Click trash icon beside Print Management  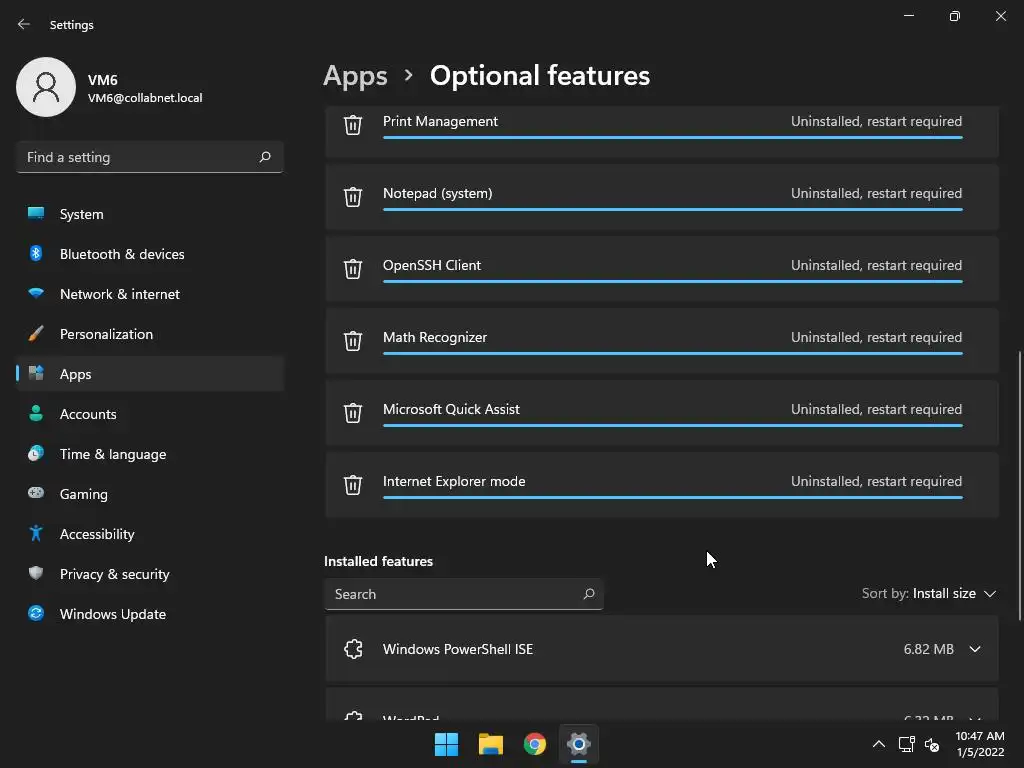(353, 125)
